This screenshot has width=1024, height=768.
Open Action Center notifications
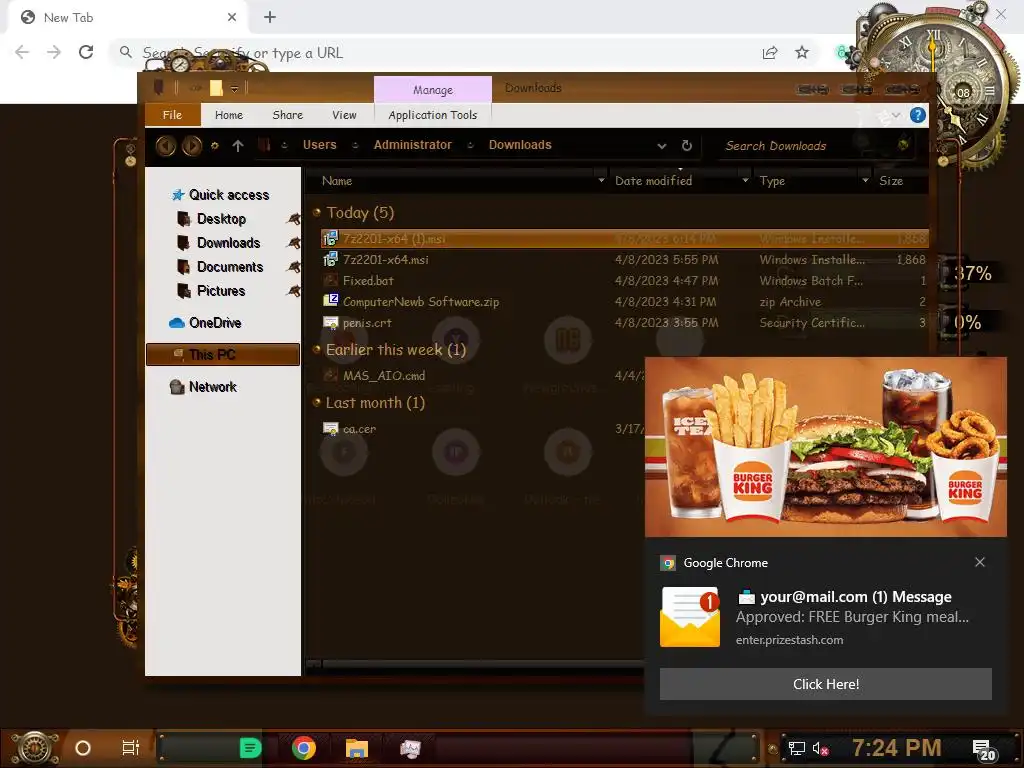pyautogui.click(x=984, y=750)
